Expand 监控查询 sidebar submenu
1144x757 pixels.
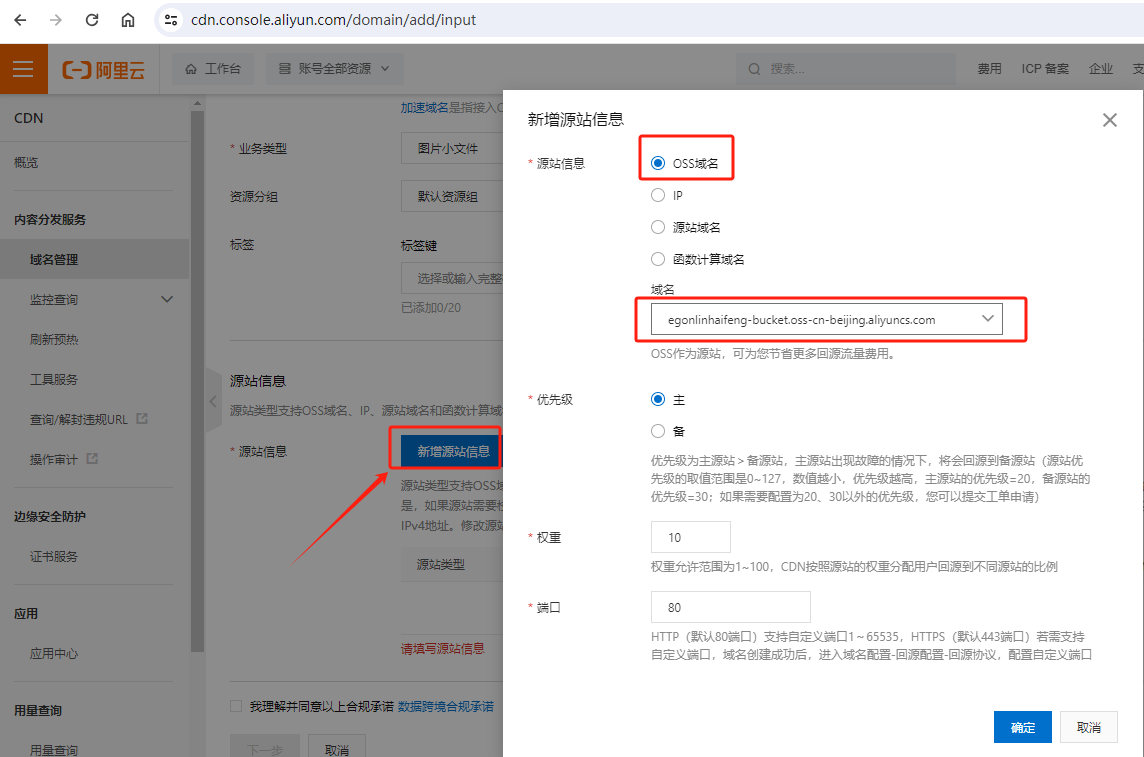[x=167, y=299]
